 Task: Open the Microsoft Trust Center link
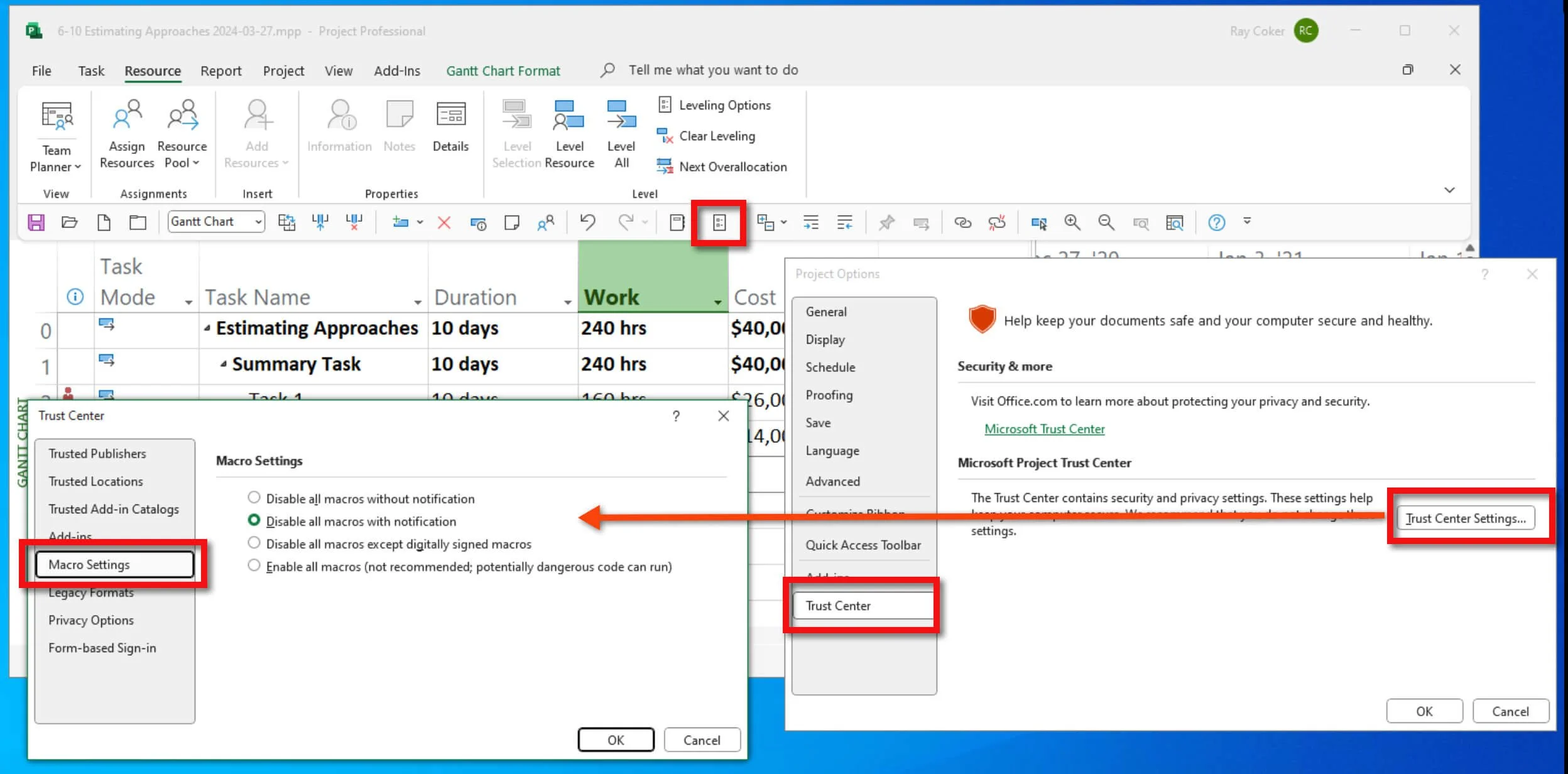click(x=1044, y=428)
